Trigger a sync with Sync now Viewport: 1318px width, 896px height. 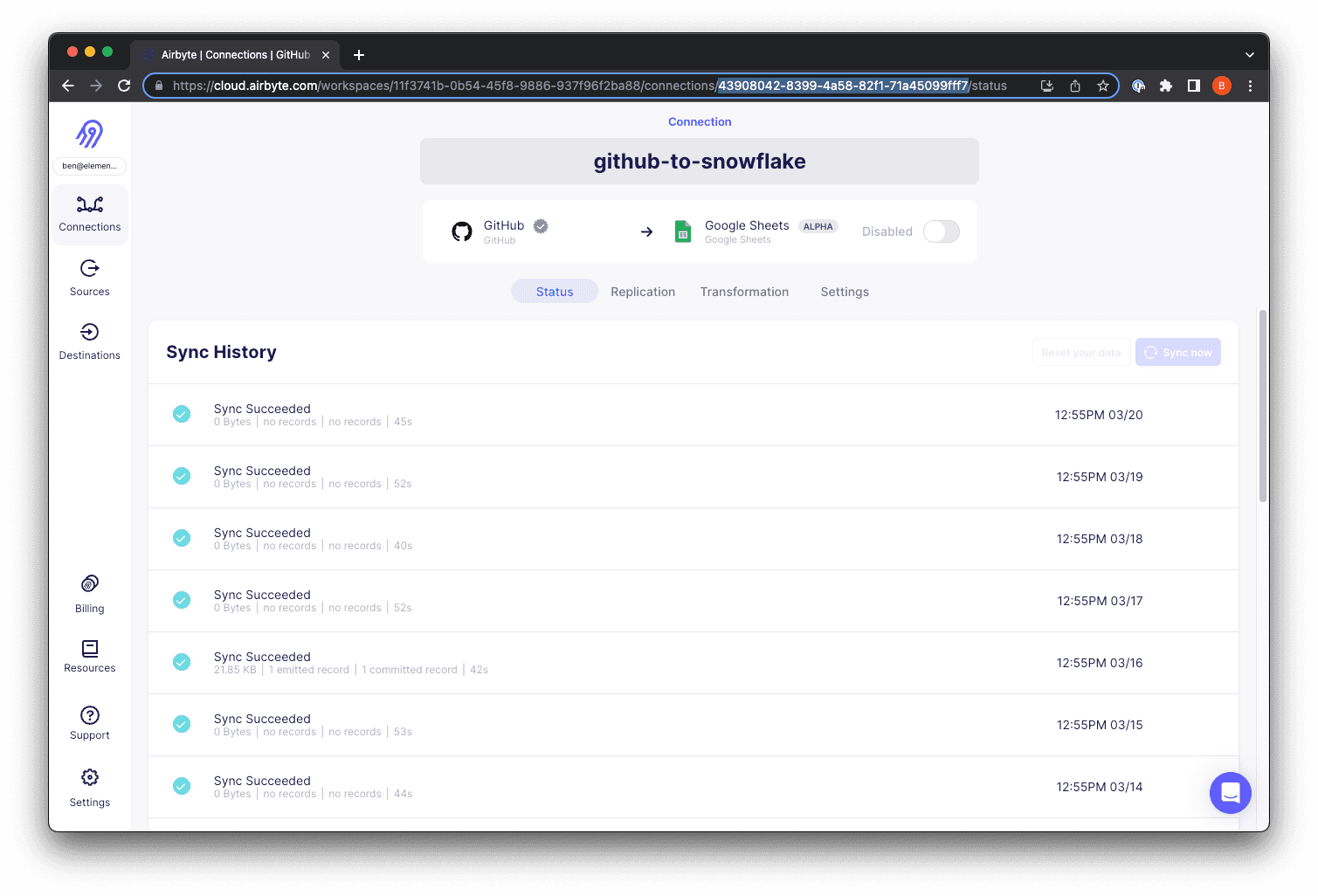pos(1178,352)
